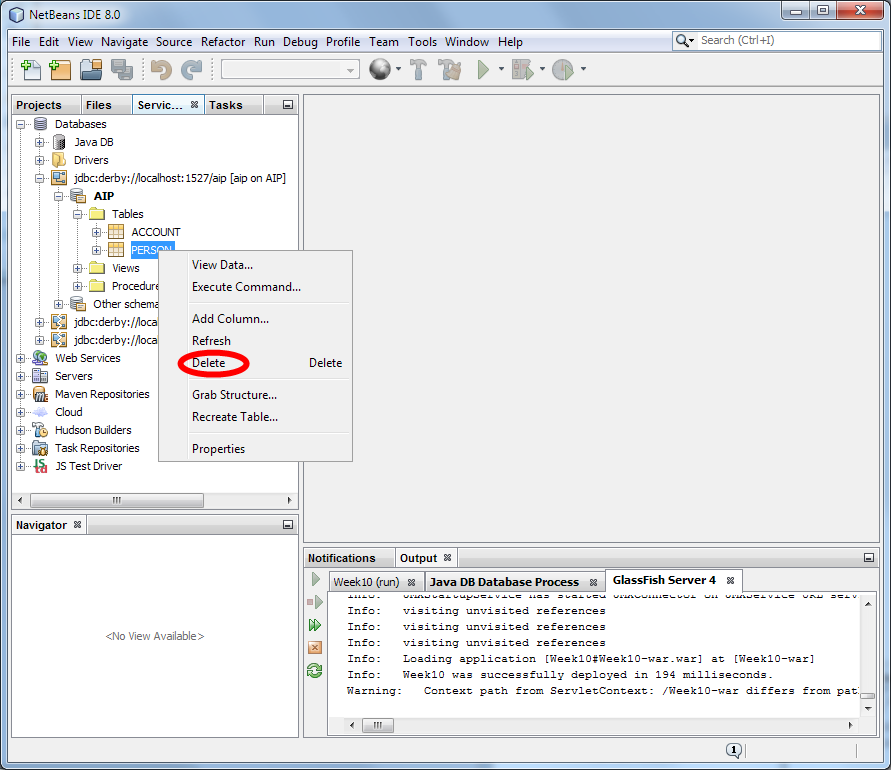Choose Recreate Table... from context menu

click(x=255, y=417)
